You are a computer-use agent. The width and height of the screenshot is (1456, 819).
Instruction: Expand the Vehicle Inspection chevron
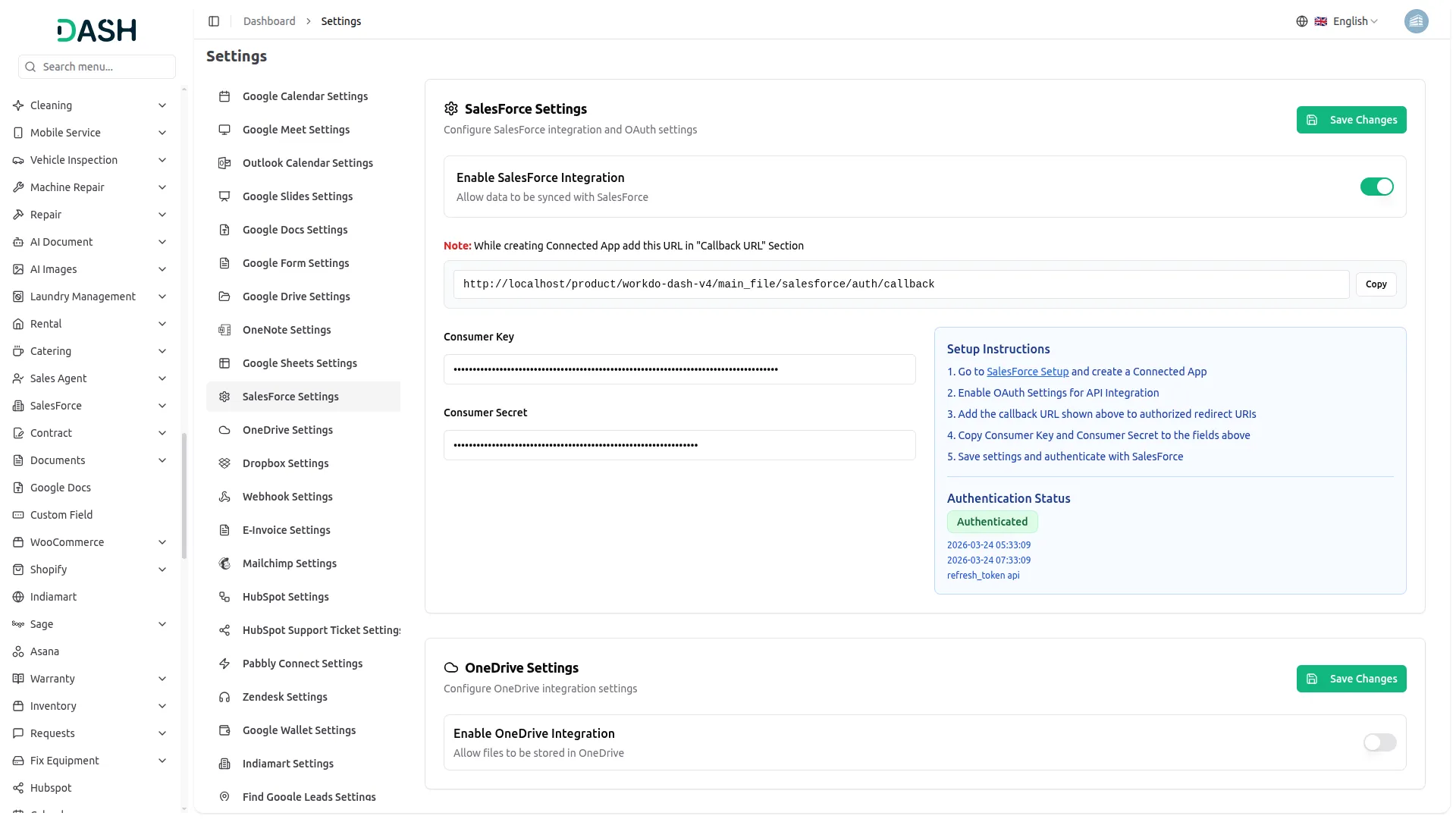(x=162, y=160)
